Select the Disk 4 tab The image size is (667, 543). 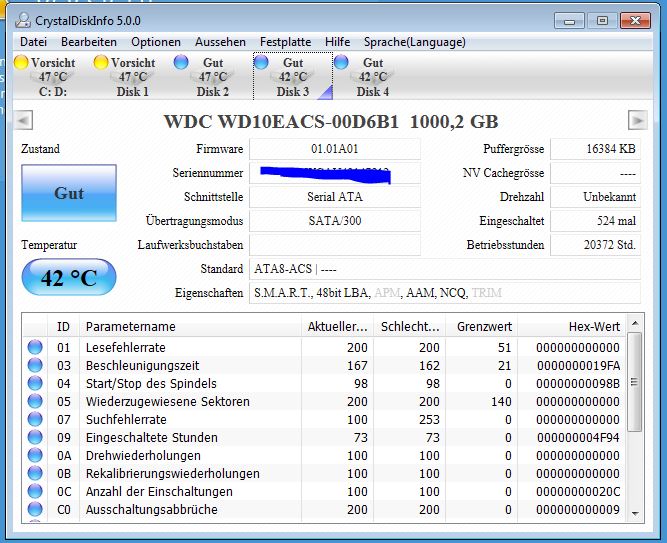(373, 77)
